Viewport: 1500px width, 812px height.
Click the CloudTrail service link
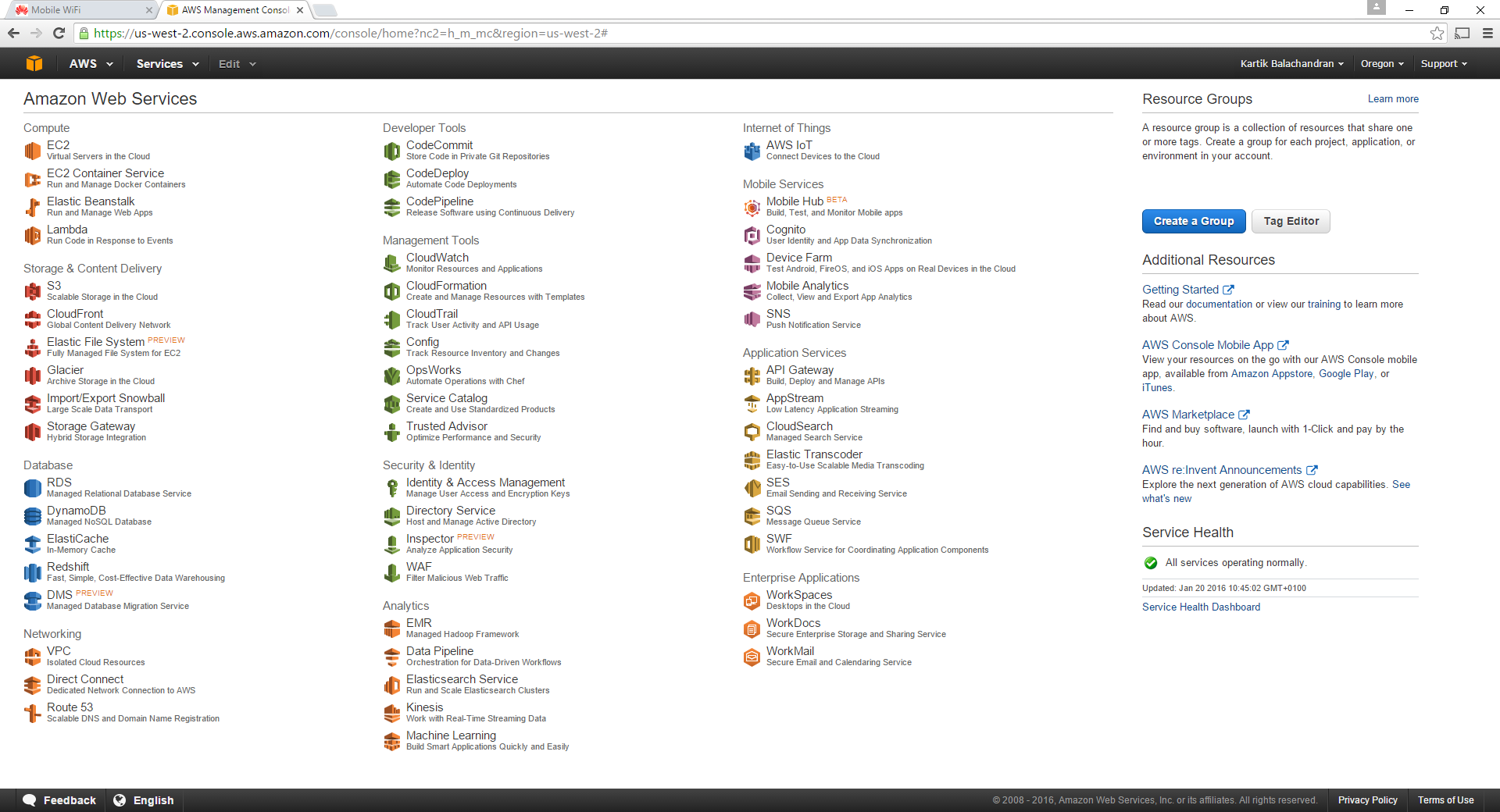click(432, 314)
